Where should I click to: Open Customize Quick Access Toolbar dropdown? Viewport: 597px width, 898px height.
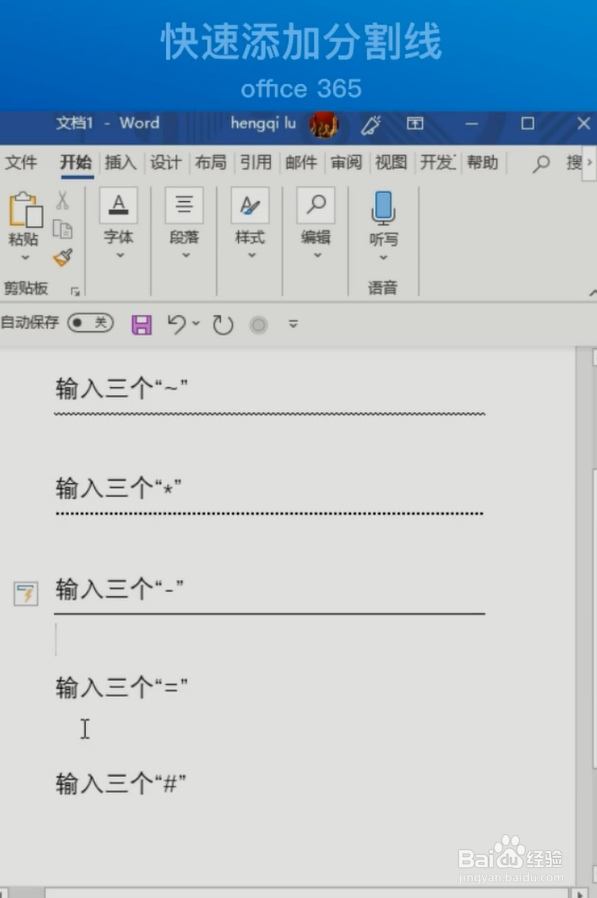293,324
